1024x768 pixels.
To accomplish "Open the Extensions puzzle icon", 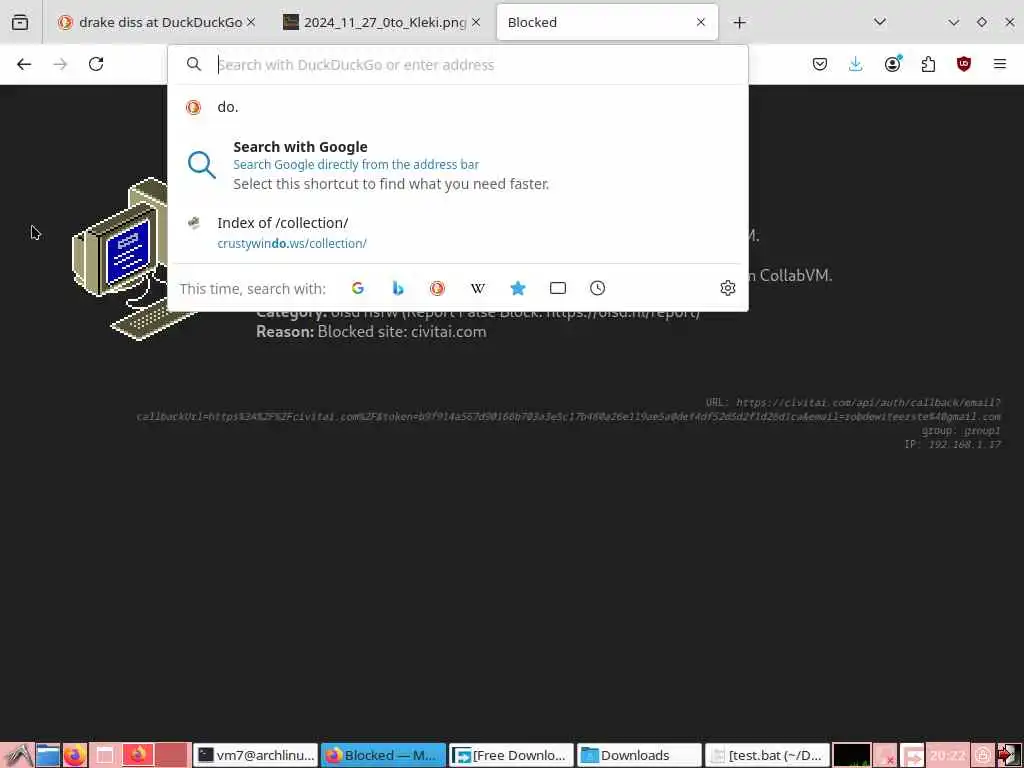I will point(928,64).
